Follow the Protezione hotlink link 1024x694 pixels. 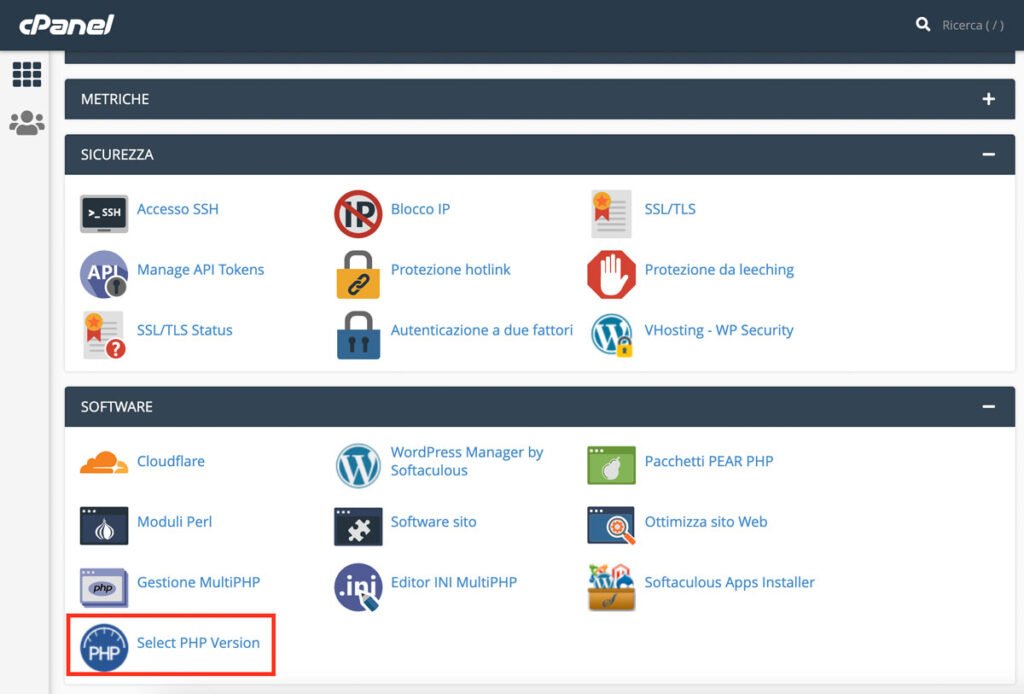click(x=451, y=270)
